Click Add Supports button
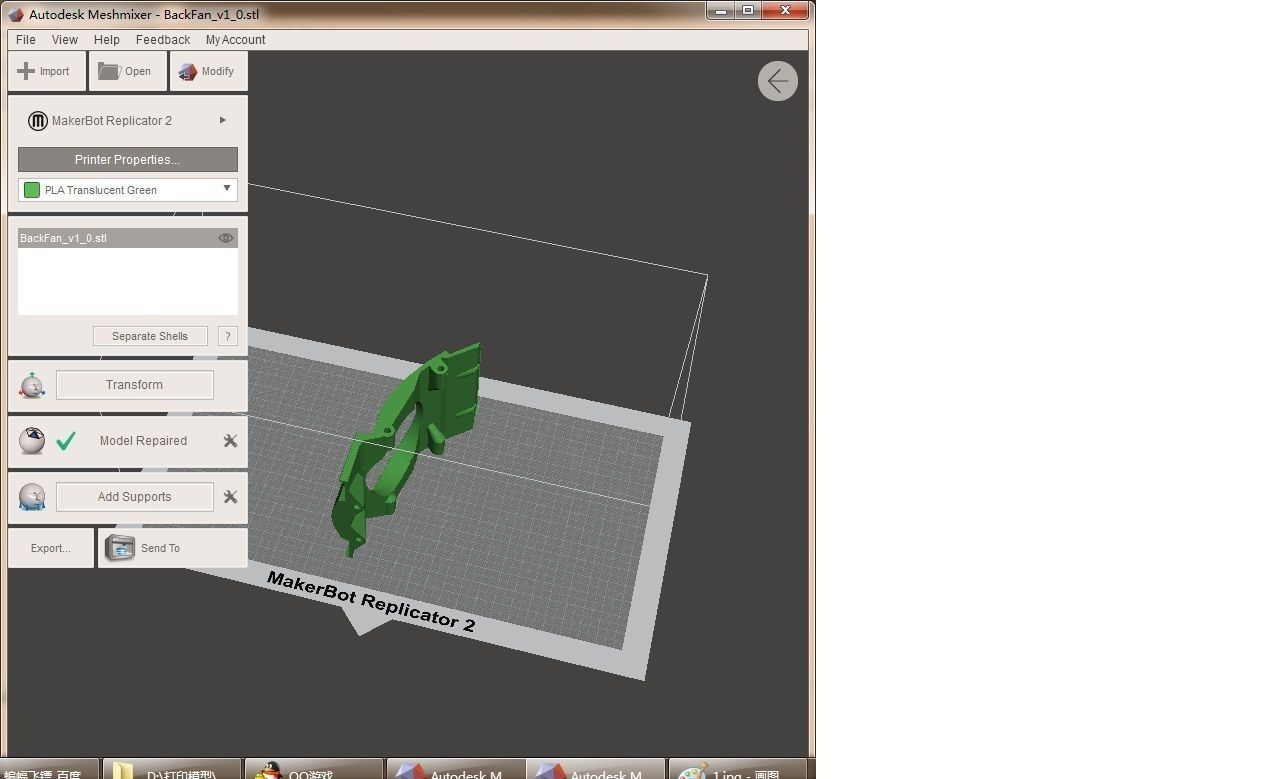 tap(135, 497)
